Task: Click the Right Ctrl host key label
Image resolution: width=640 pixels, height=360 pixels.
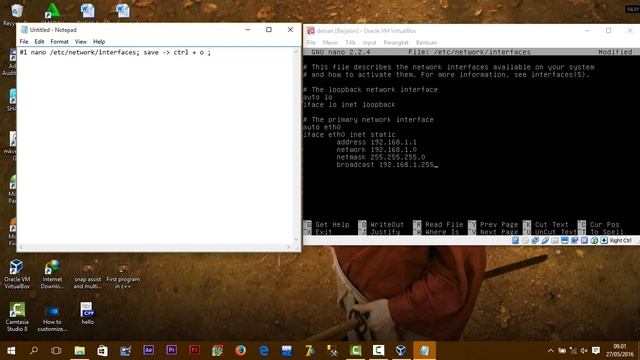Action: 620,240
